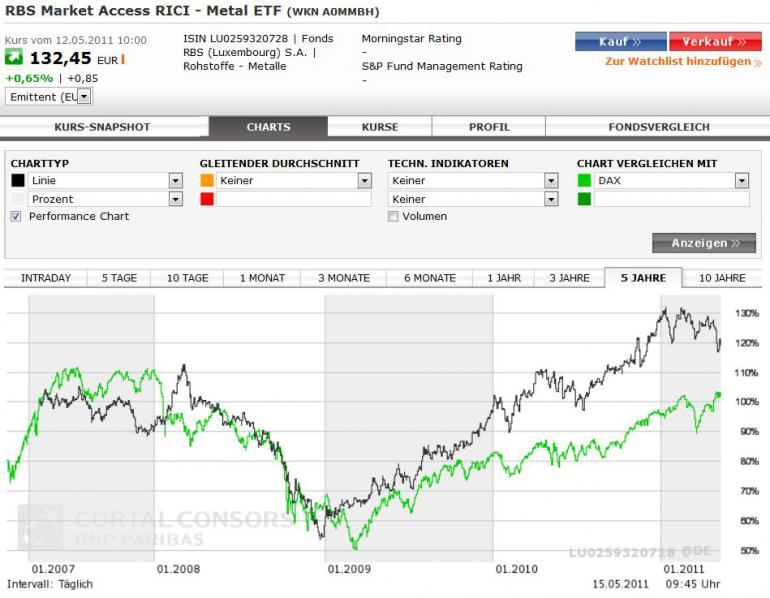This screenshot has height=598, width=770.
Task: Click the Rohstoffe - Metalle category text
Action: [235, 66]
